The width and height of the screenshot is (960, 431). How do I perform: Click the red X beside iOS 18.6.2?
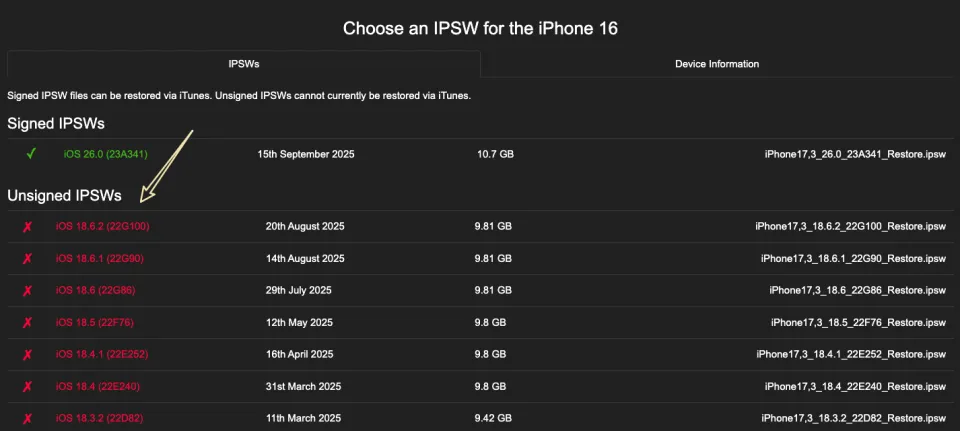[28, 226]
